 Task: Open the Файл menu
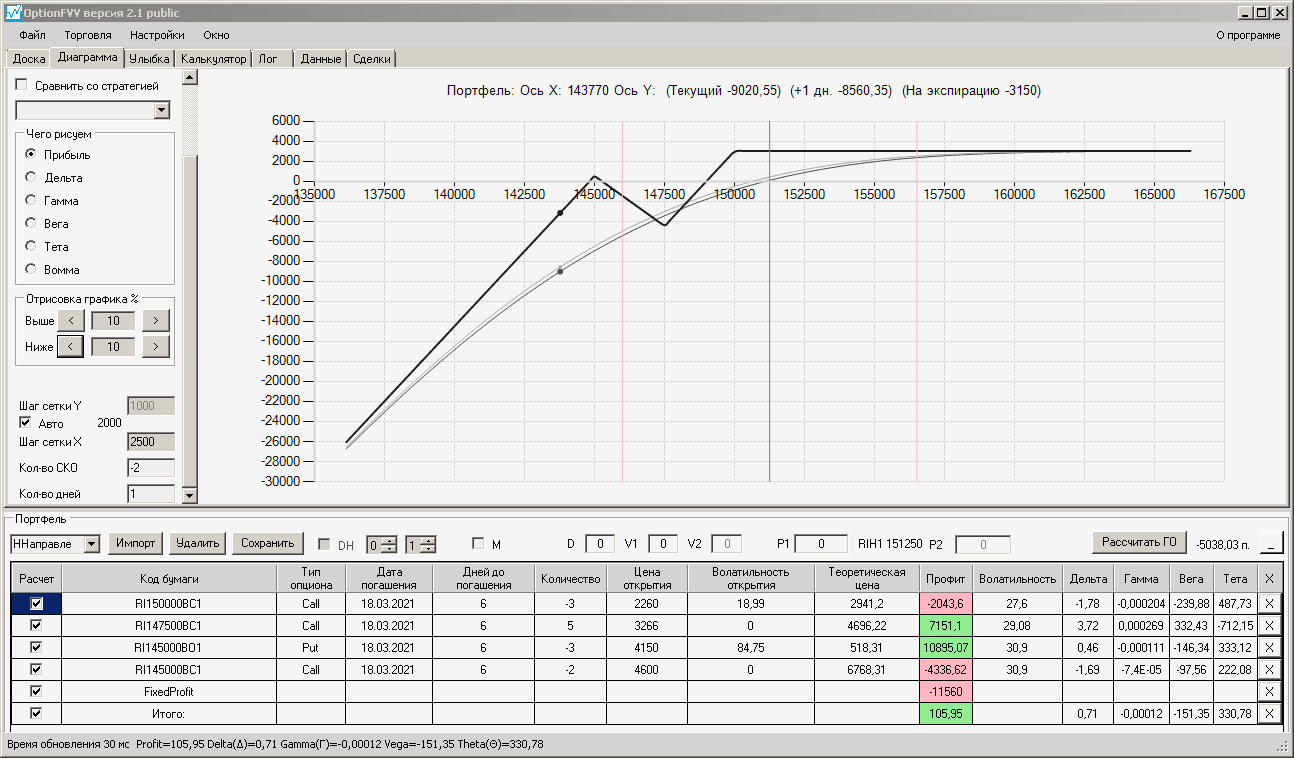click(32, 35)
